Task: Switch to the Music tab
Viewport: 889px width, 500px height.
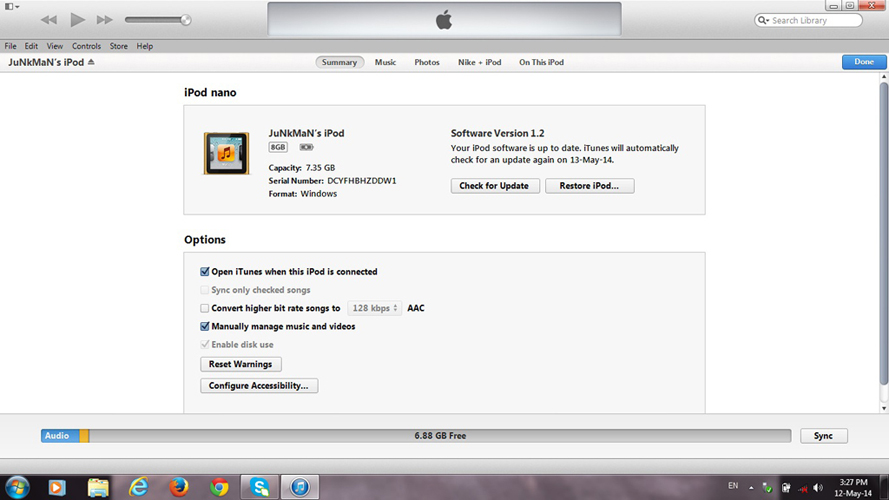Action: point(385,62)
